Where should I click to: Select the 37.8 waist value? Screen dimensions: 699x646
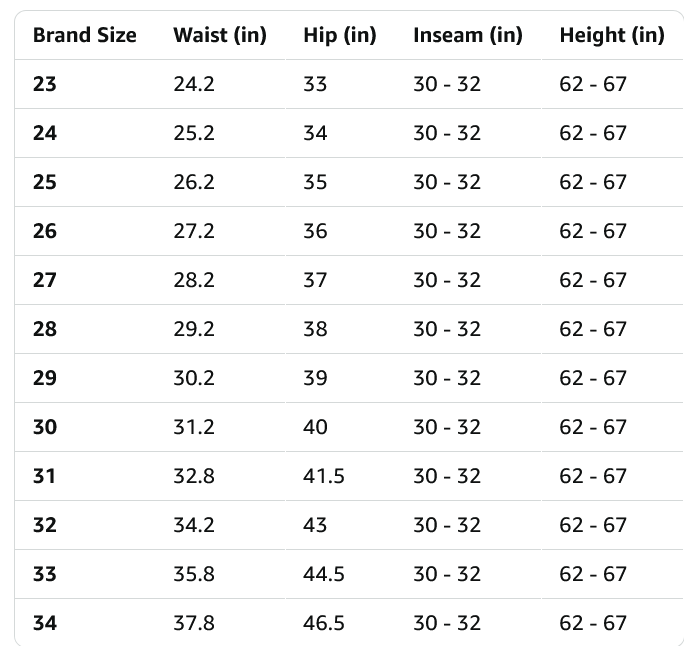[194, 623]
